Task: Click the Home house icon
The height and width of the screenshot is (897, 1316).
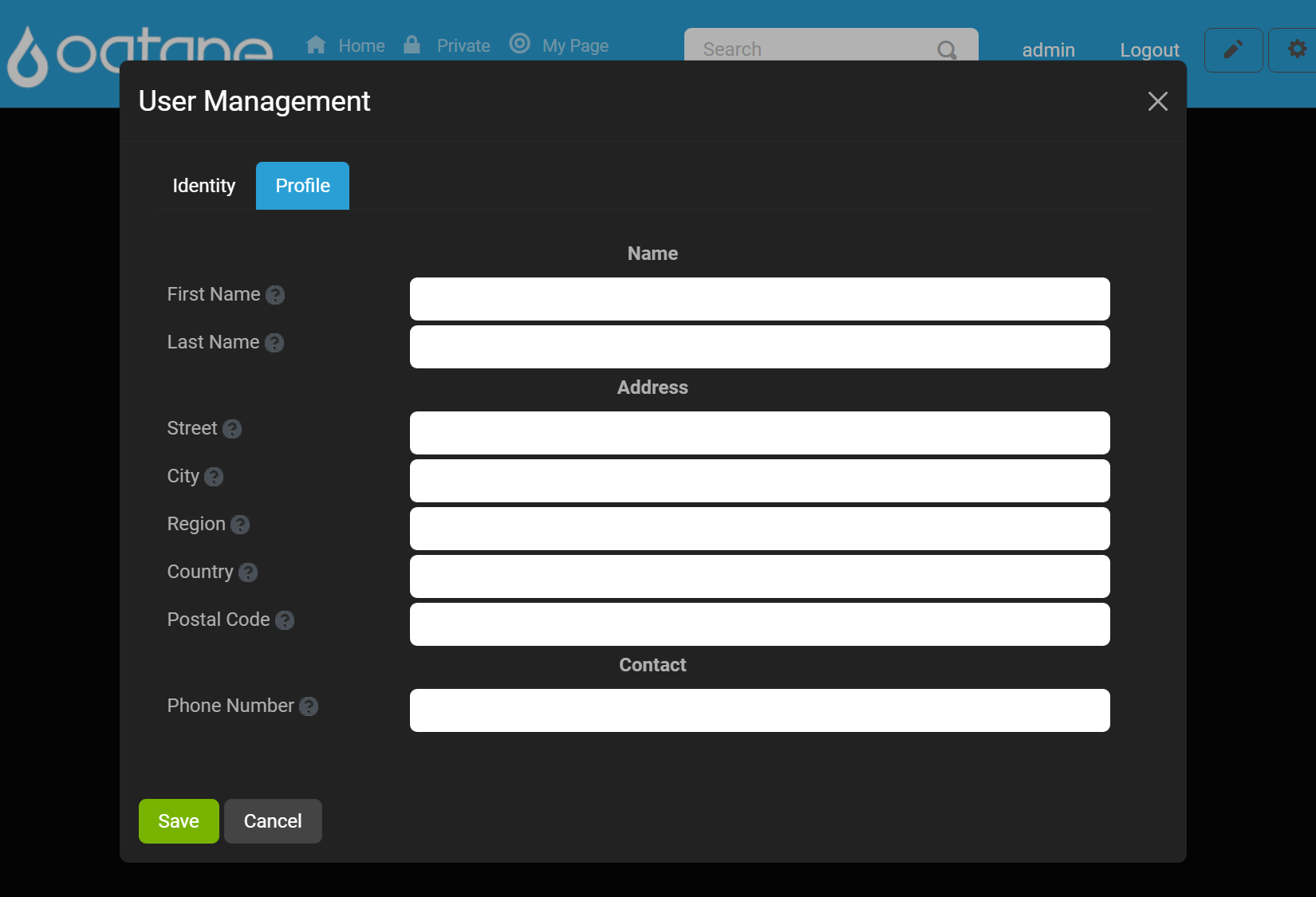Action: click(316, 45)
